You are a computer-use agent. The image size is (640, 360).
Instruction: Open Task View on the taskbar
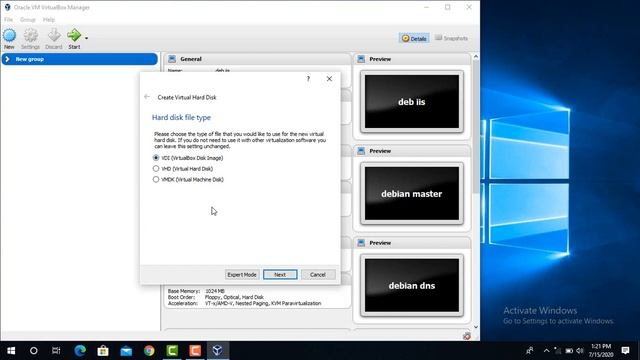[x=56, y=351]
